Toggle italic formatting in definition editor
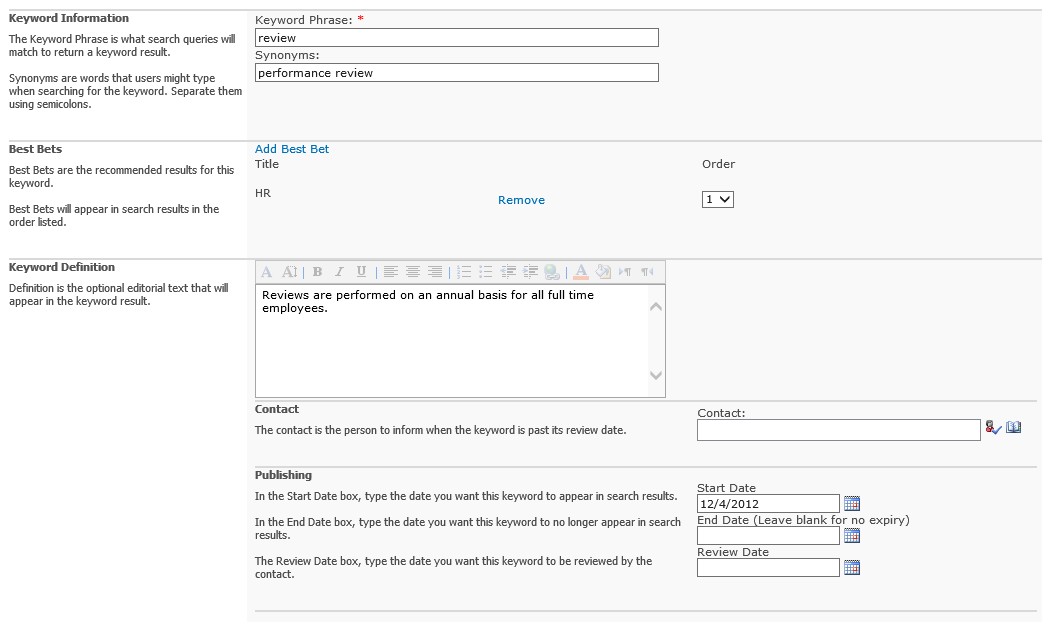The image size is (1042, 622). pos(339,272)
